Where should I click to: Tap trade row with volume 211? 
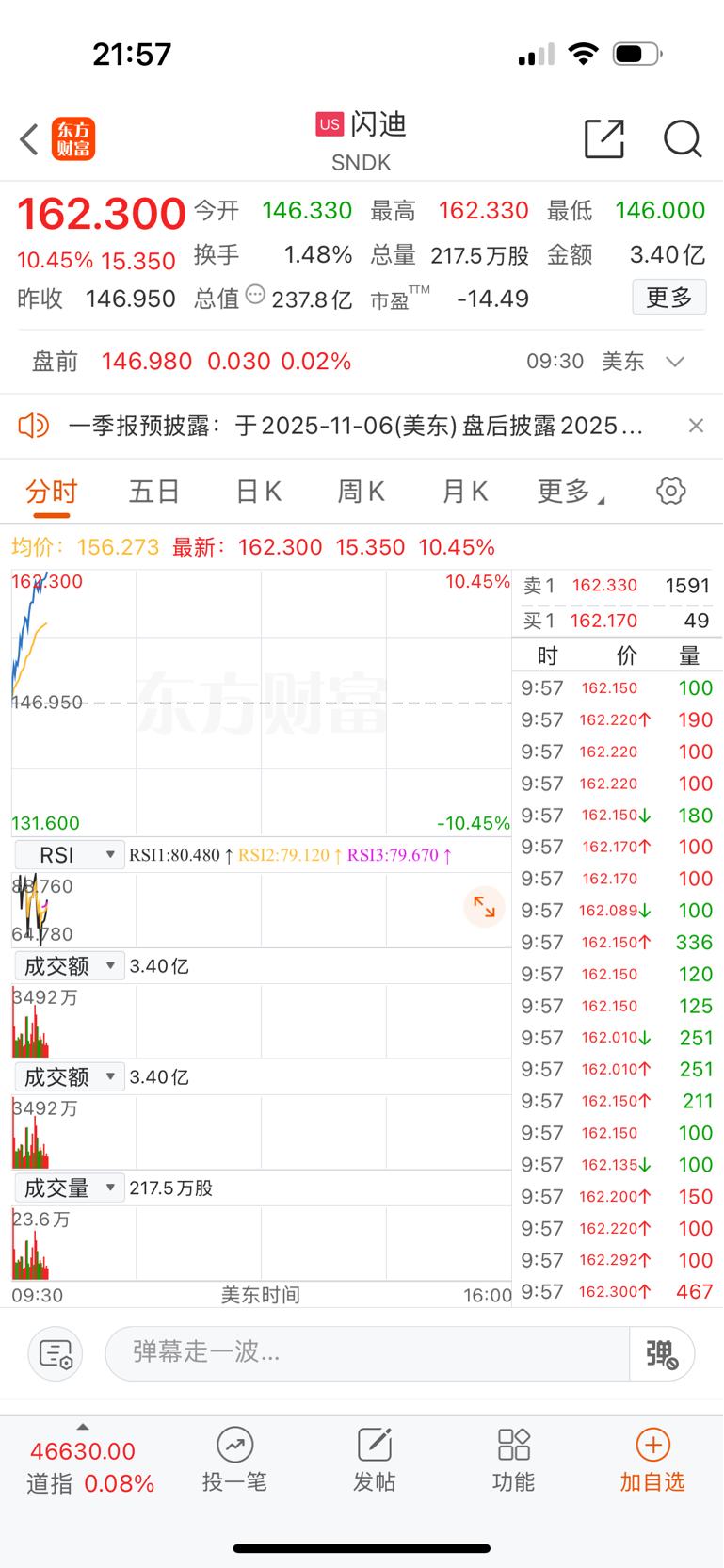pos(617,1101)
